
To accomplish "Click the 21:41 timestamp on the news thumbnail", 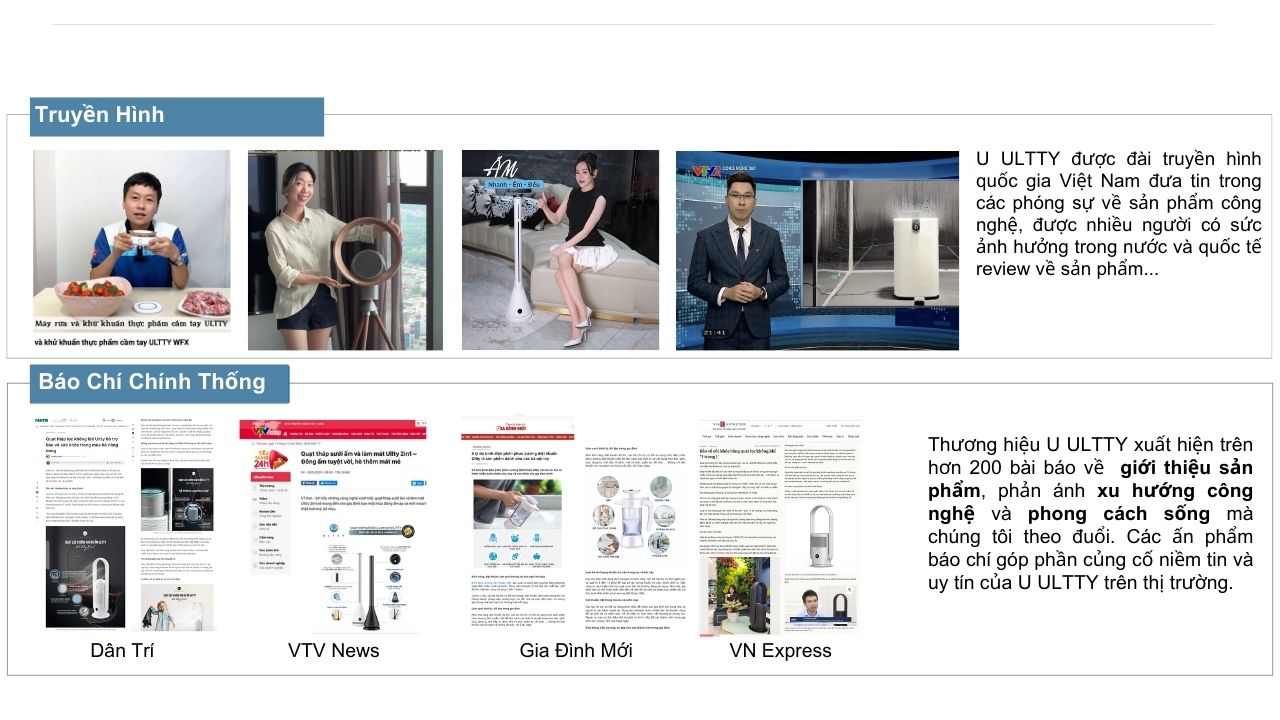I will 714,333.
